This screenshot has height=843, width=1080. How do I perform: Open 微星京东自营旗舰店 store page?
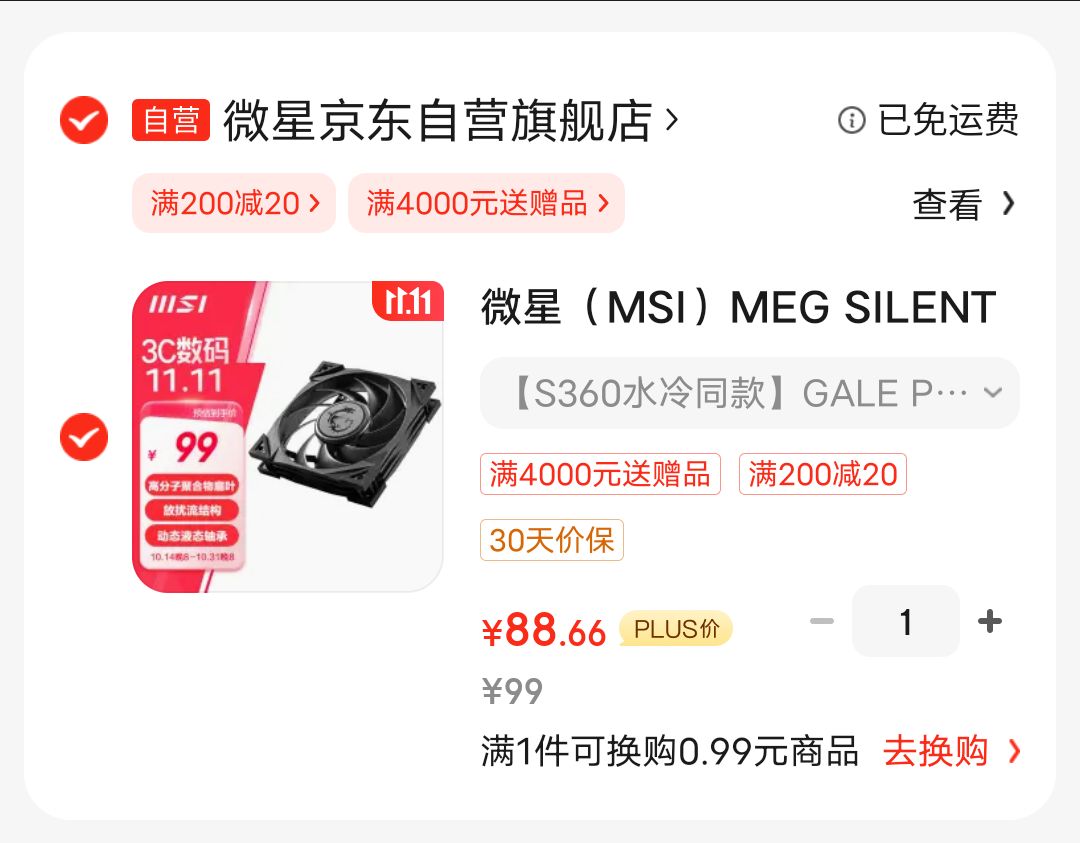click(x=437, y=121)
